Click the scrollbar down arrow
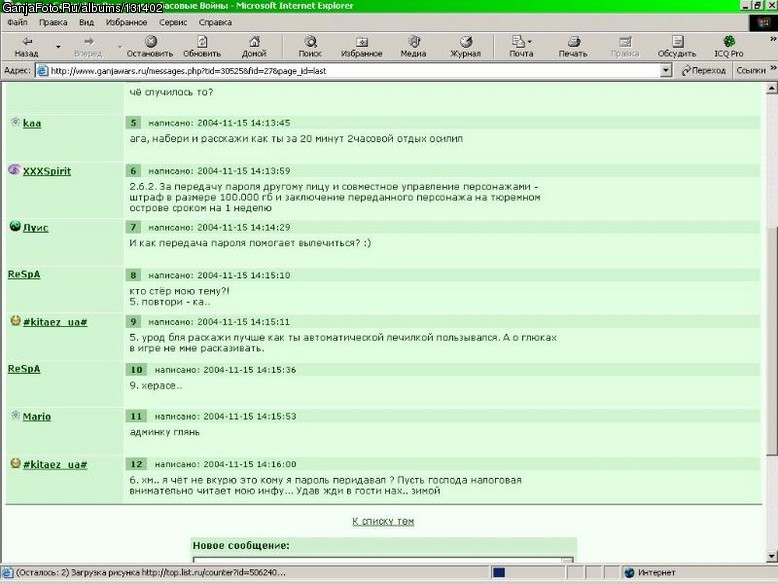778x584 pixels. click(772, 556)
